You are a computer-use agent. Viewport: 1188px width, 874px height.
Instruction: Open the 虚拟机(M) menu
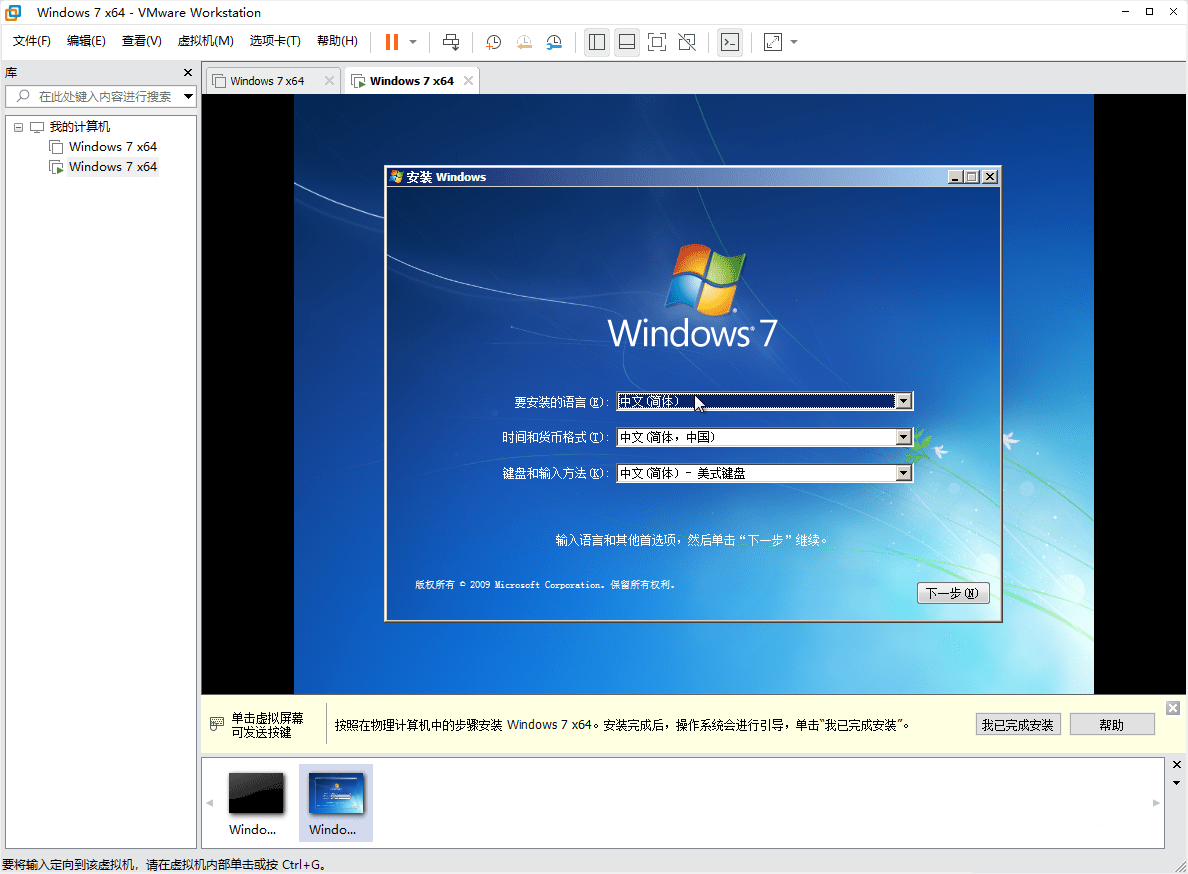pyautogui.click(x=205, y=41)
